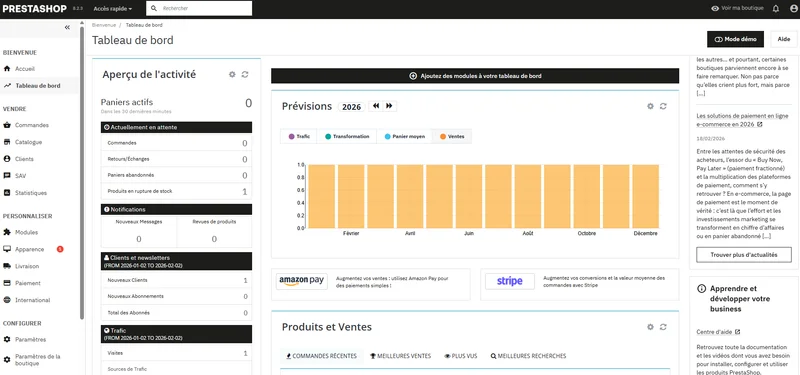Screen dimensions: 800x375
Task: Switch to Commandes récentes tab
Action: tap(321, 356)
